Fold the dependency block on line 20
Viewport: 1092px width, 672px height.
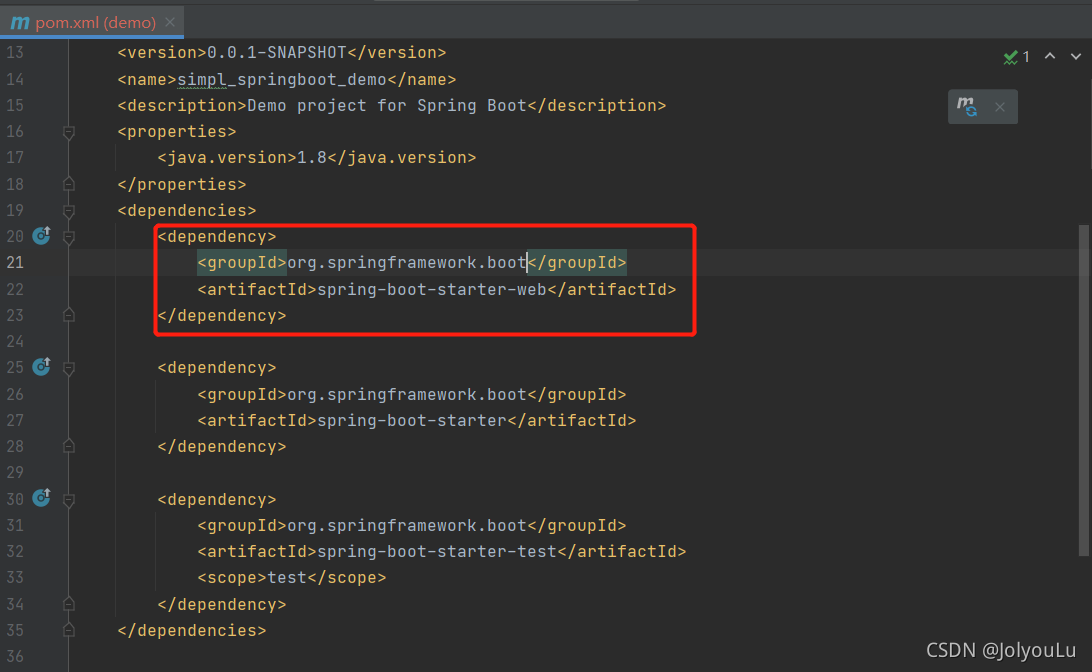click(69, 237)
